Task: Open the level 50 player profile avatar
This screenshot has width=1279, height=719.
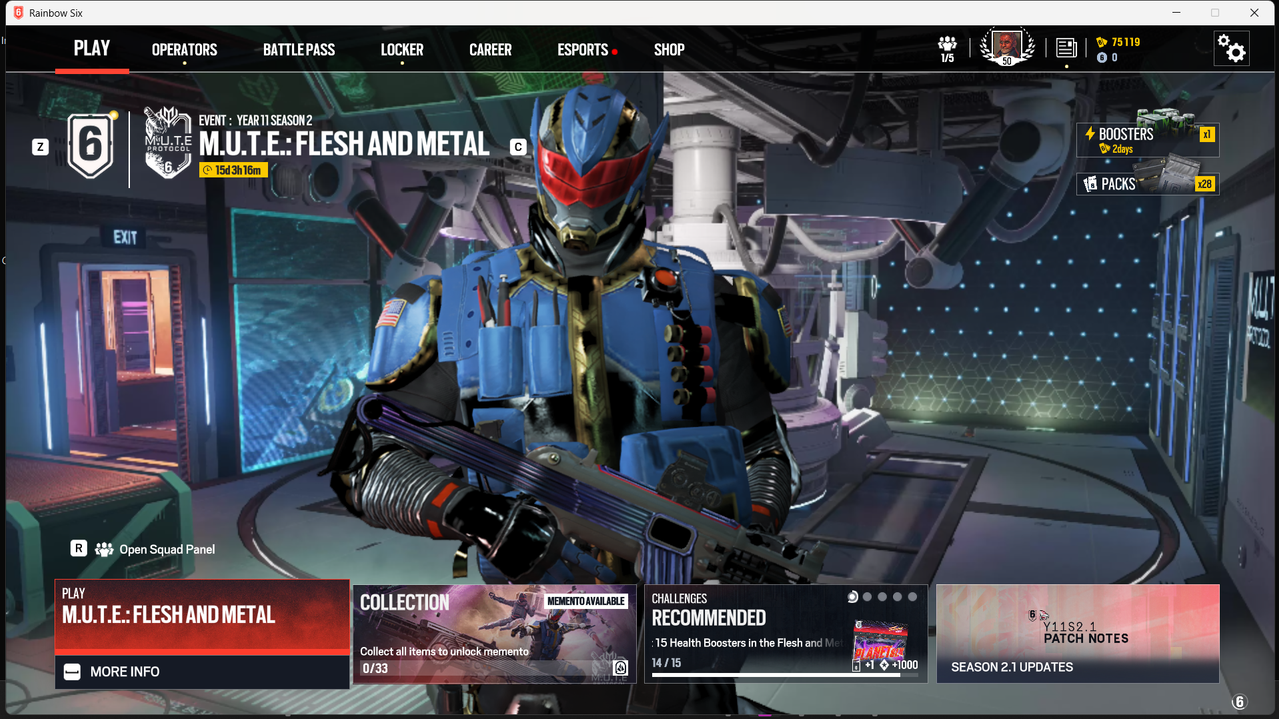Action: [1006, 47]
